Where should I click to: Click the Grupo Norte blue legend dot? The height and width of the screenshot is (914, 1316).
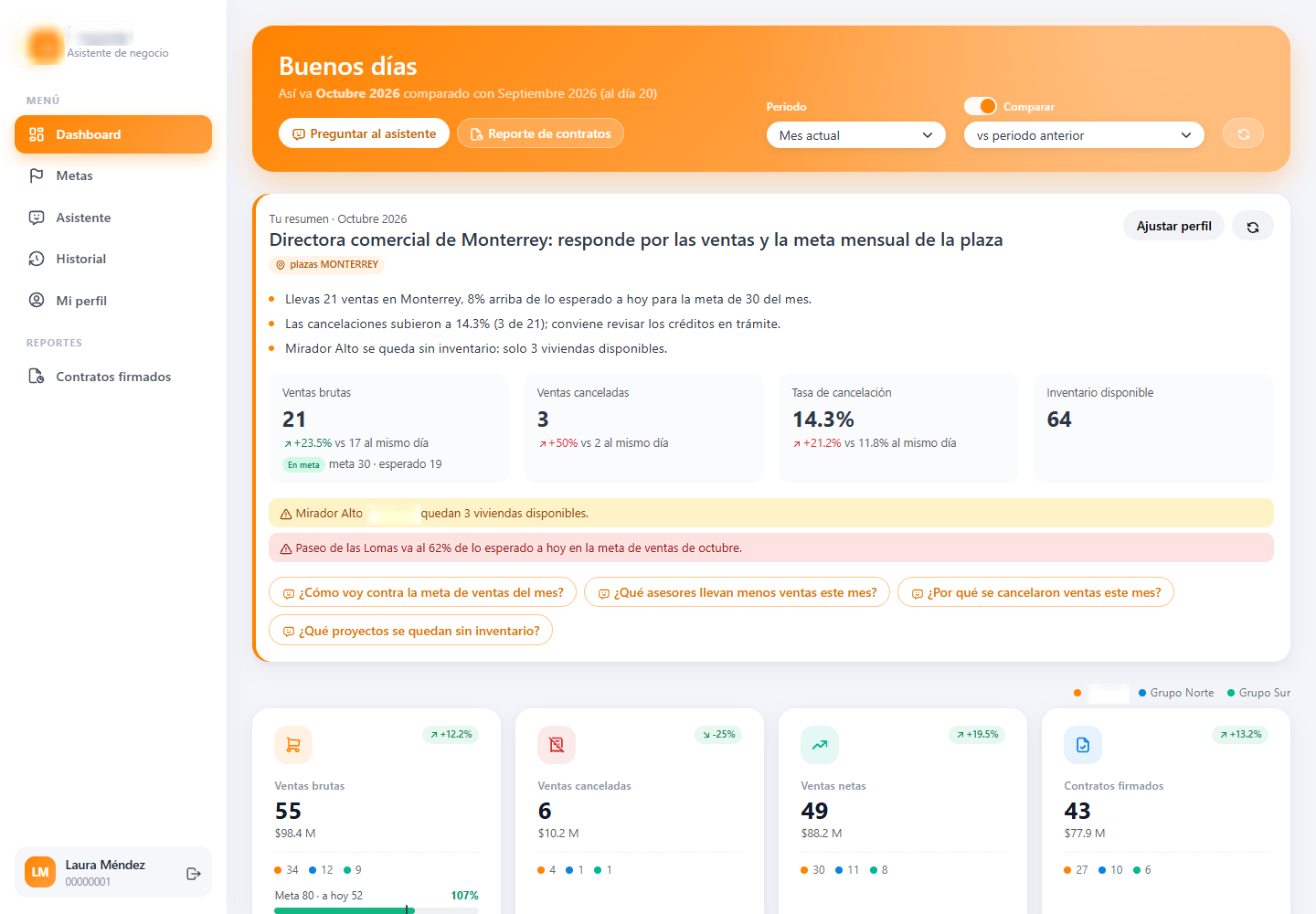pyautogui.click(x=1142, y=693)
